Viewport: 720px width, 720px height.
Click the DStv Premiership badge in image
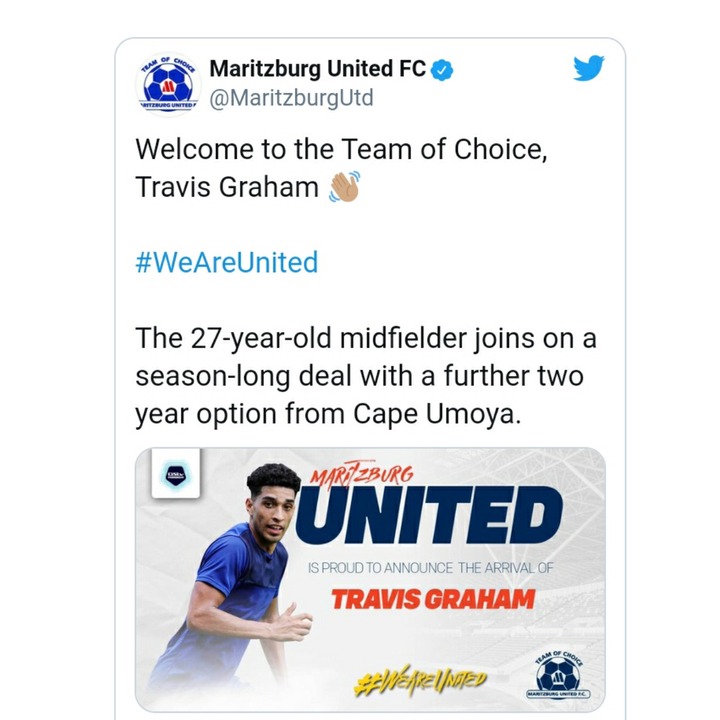click(175, 474)
